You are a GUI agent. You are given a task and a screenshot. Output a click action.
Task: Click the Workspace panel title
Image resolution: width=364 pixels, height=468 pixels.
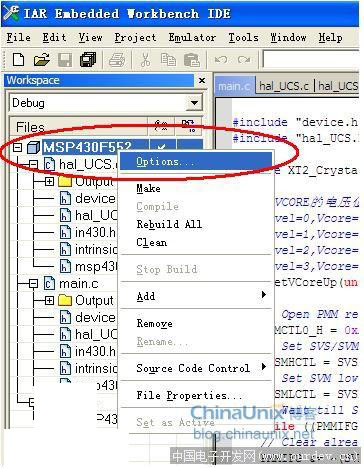pyautogui.click(x=33, y=80)
